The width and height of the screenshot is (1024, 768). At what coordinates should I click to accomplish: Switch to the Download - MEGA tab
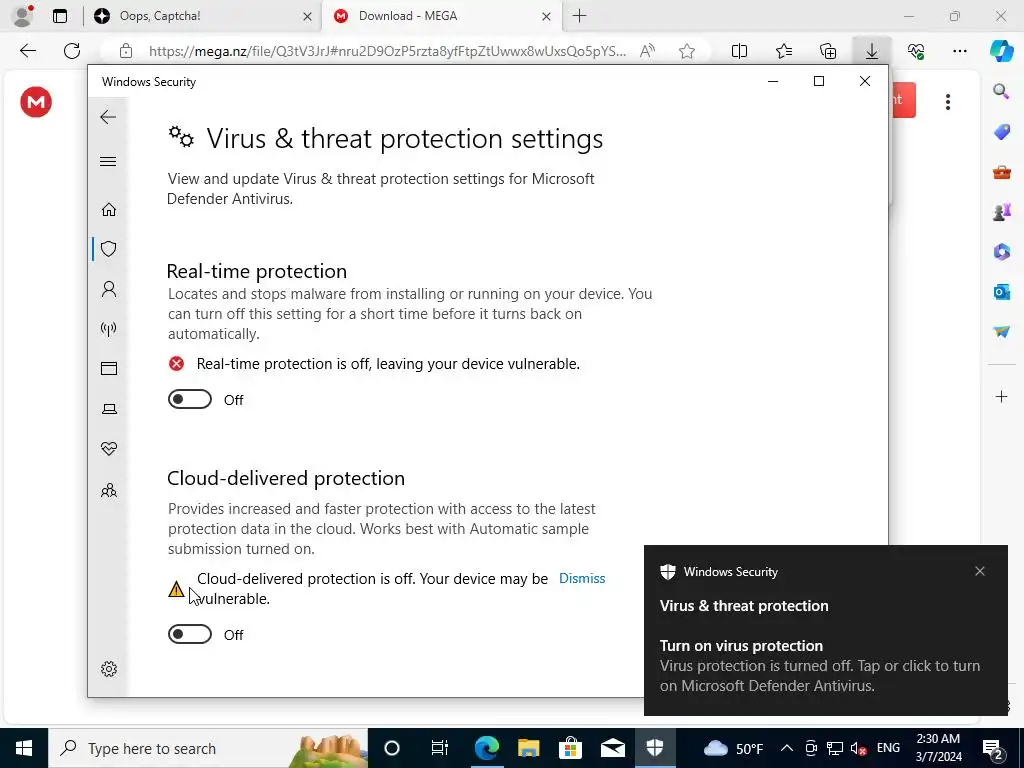click(442, 16)
